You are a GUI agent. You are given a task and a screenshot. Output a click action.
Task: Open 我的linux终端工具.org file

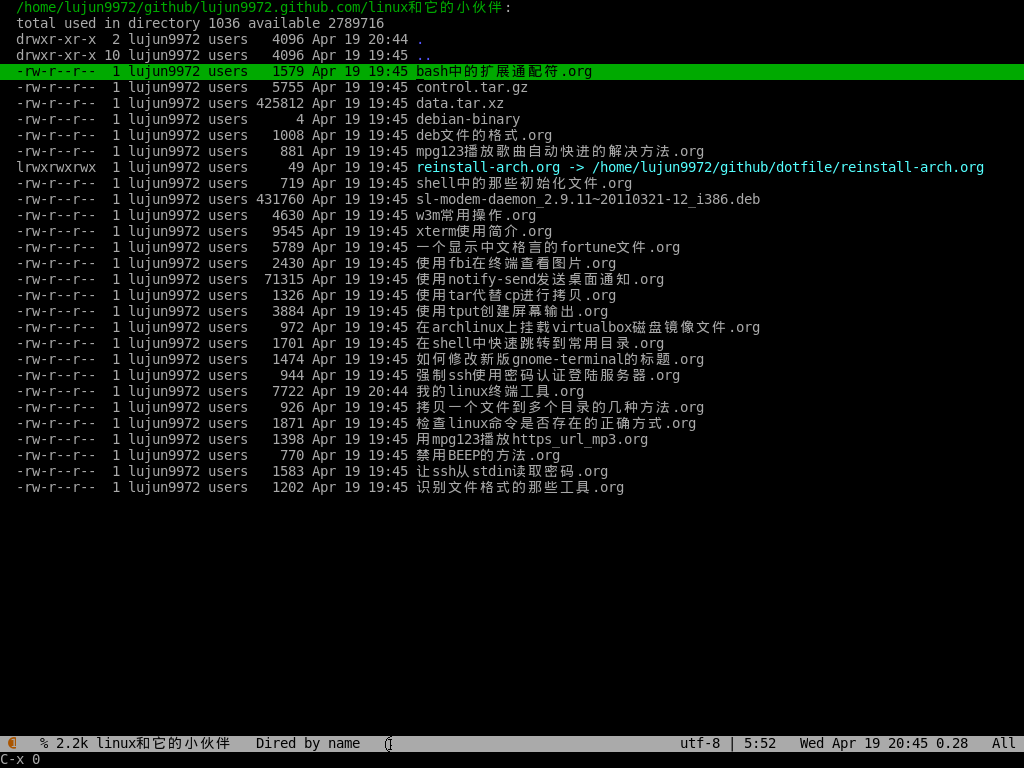[499, 391]
